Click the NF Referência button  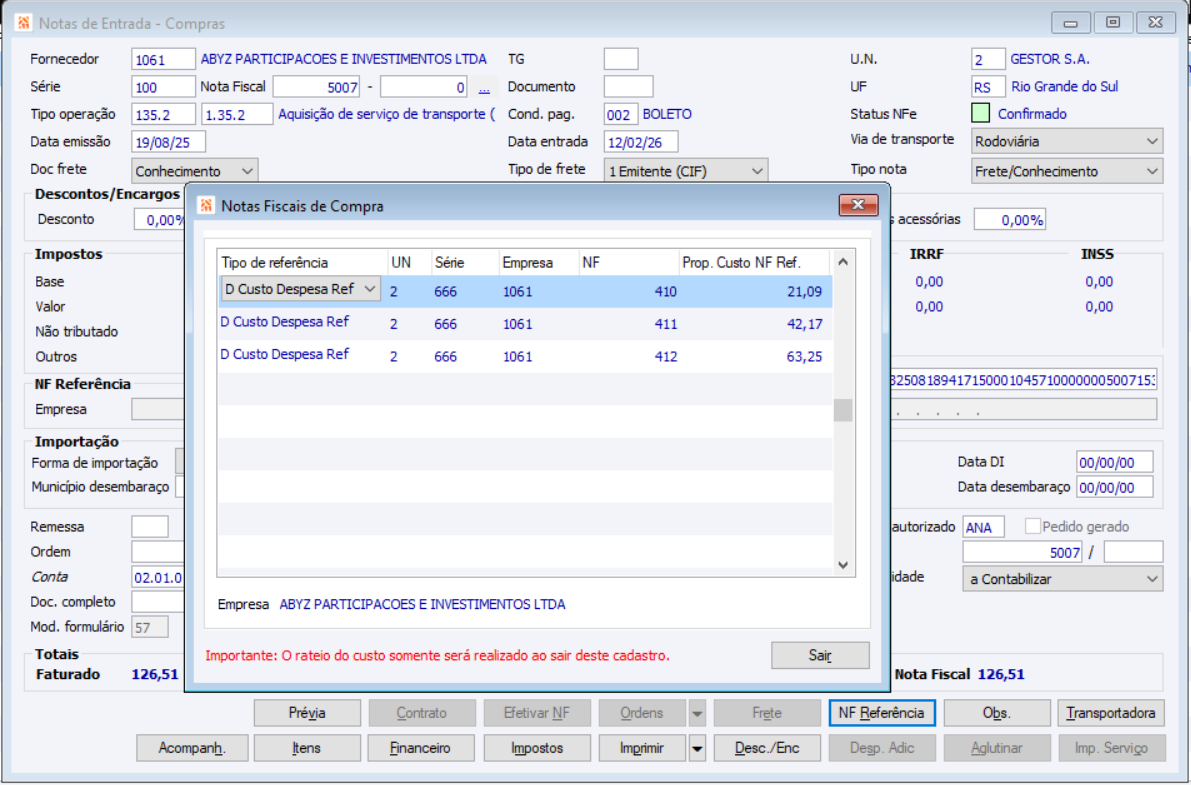click(881, 714)
